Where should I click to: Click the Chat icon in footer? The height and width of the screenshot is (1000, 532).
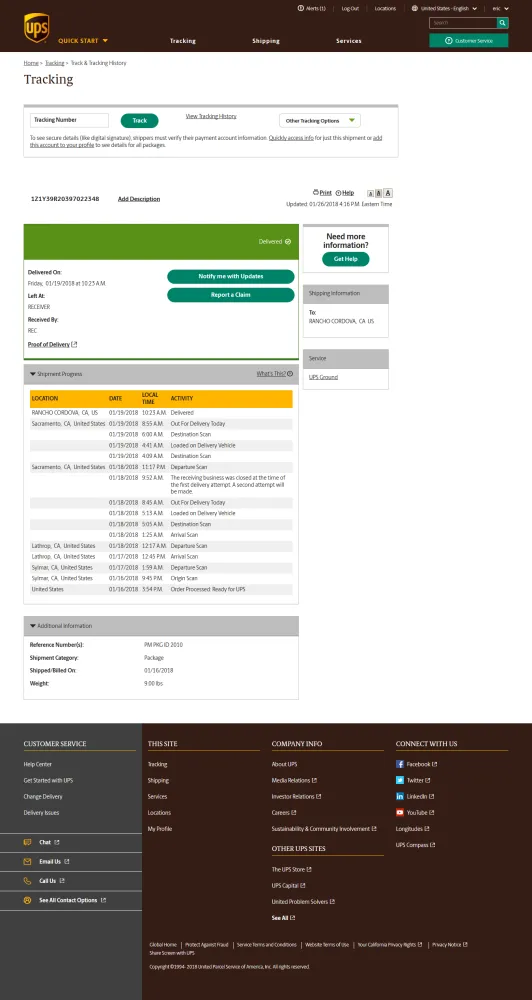pyautogui.click(x=27, y=842)
